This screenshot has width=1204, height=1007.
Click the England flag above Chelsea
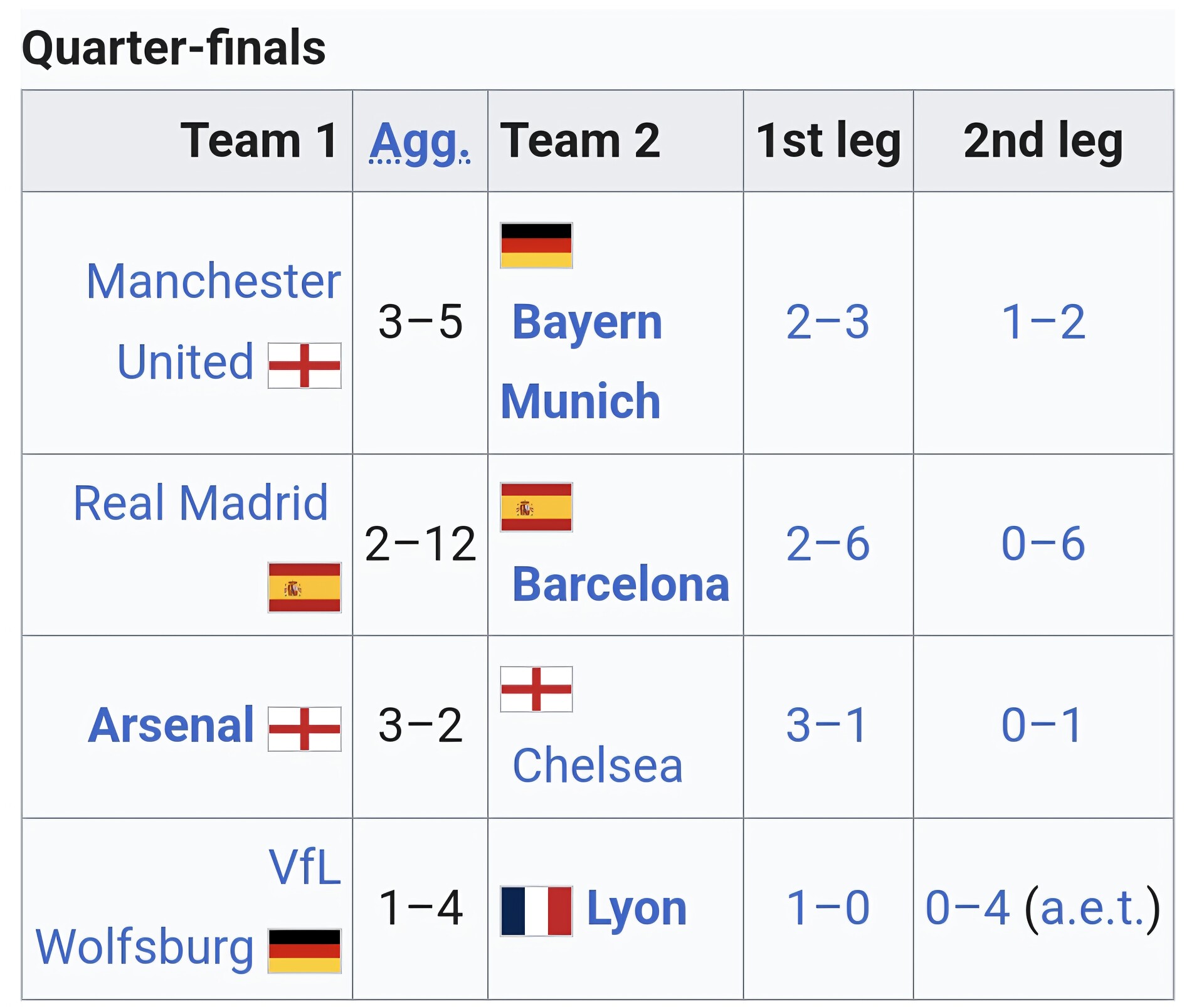(536, 689)
